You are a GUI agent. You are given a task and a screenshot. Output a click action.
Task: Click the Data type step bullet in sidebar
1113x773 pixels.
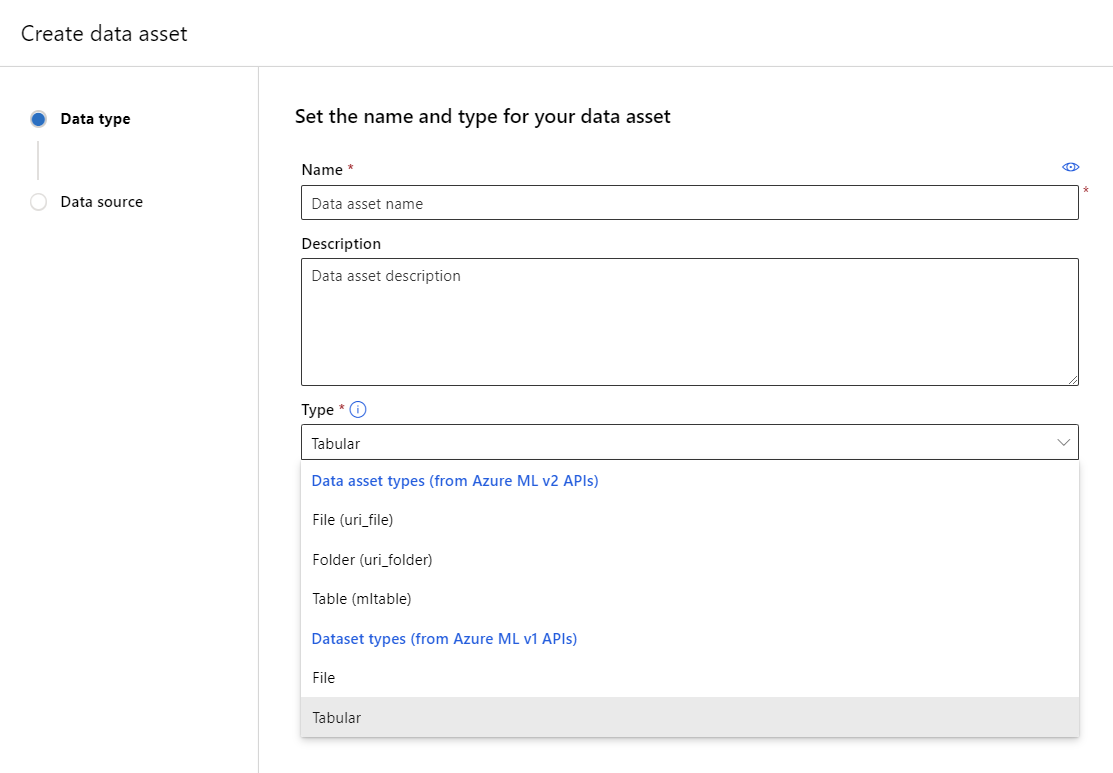click(x=38, y=118)
